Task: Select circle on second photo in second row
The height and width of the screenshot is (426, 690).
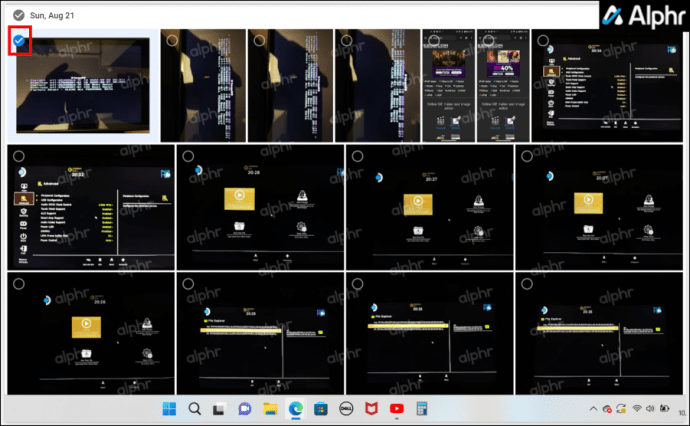Action: [188, 156]
